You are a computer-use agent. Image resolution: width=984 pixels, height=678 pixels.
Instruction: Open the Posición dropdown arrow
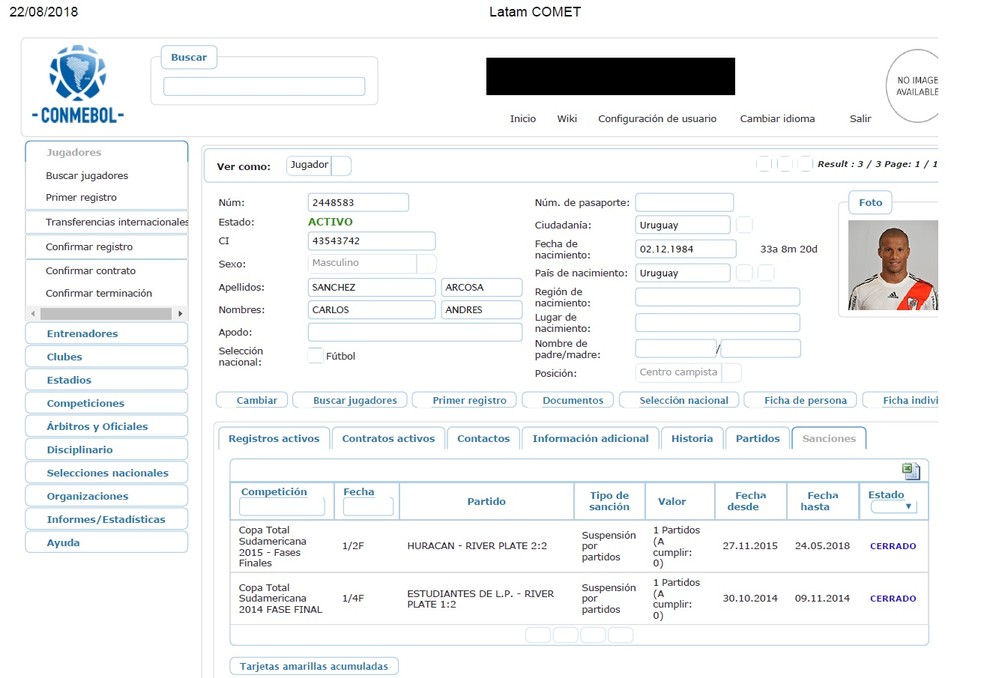coord(731,373)
